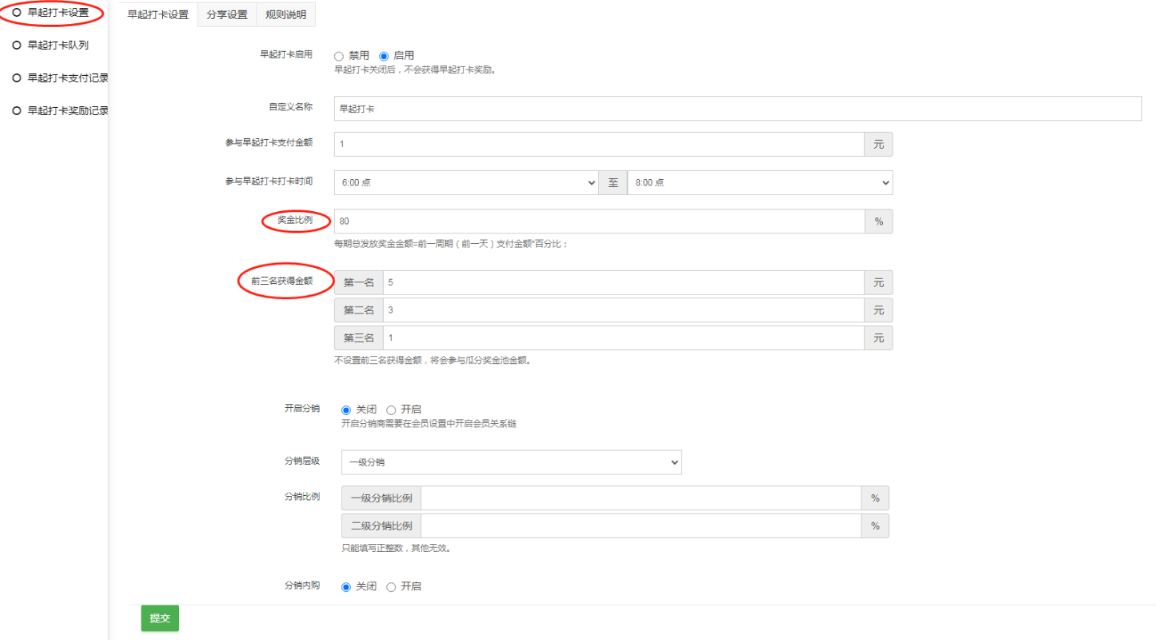The image size is (1156, 640).
Task: Select 开启 radio for 分销内购
Action: pyautogui.click(x=391, y=587)
